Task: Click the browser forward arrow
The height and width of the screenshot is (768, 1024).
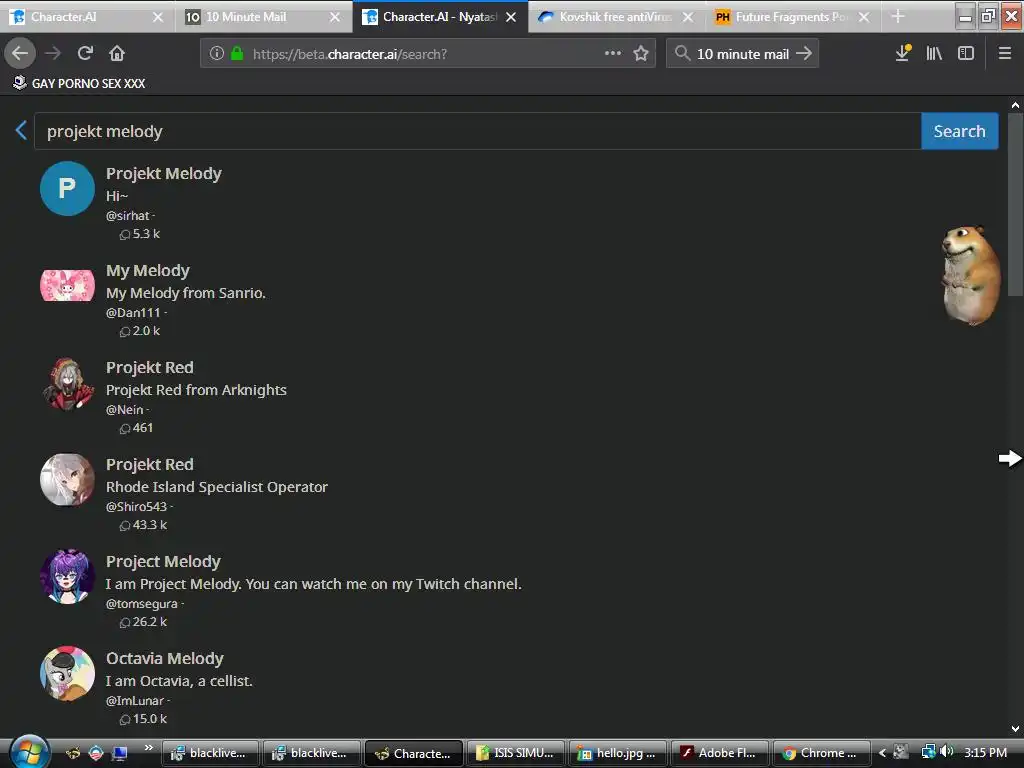Action: tap(53, 54)
